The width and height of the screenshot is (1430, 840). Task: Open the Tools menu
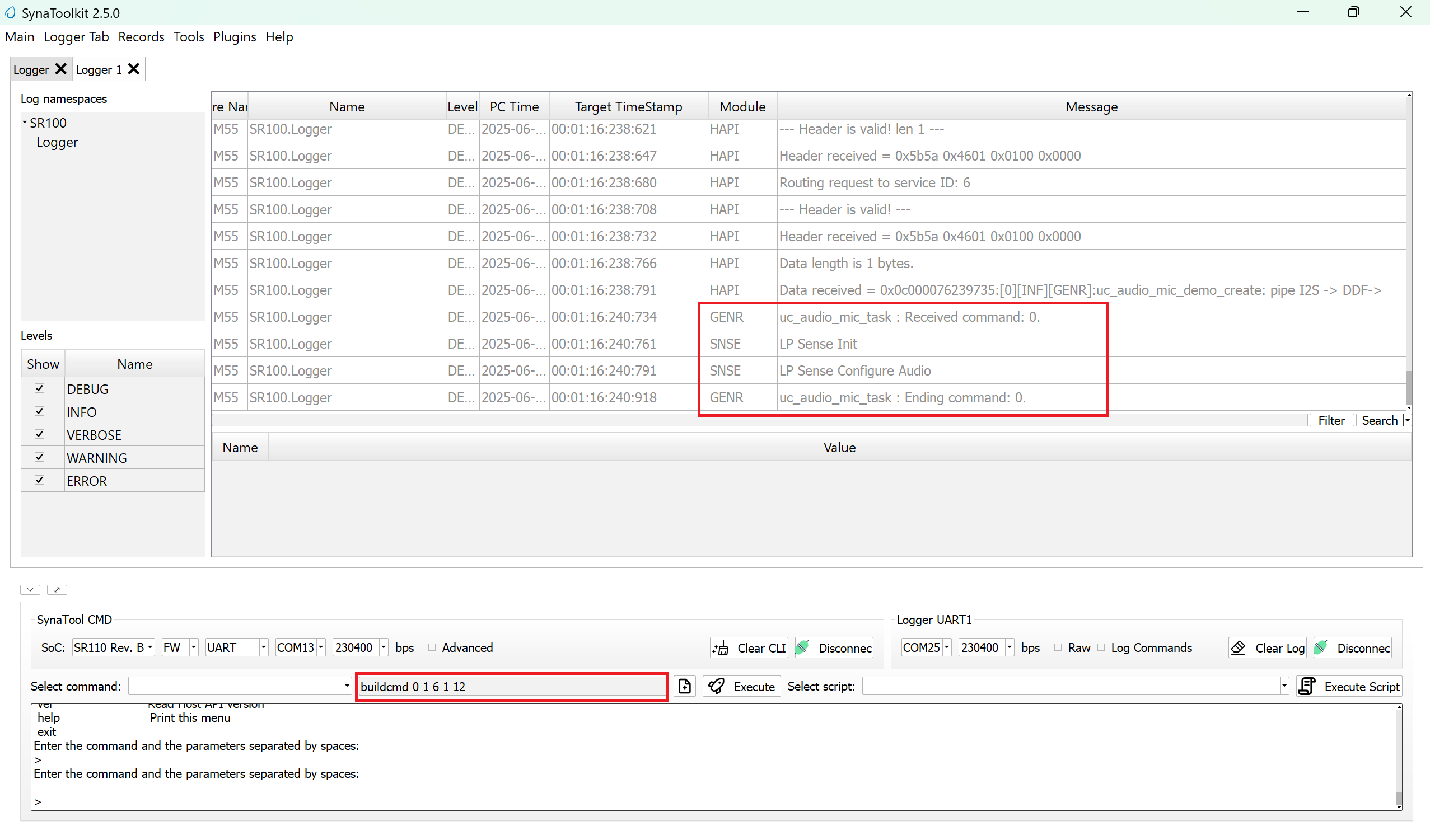(188, 37)
